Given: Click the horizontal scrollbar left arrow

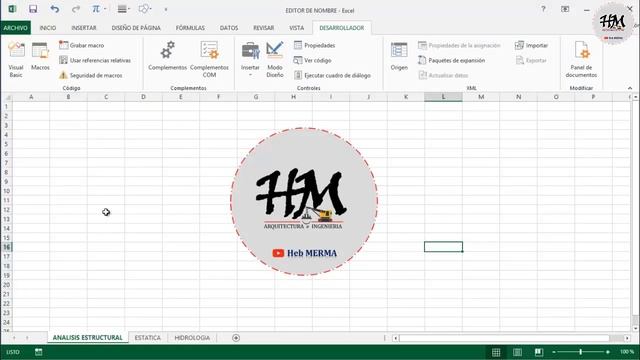Looking at the screenshot, I should [395, 338].
